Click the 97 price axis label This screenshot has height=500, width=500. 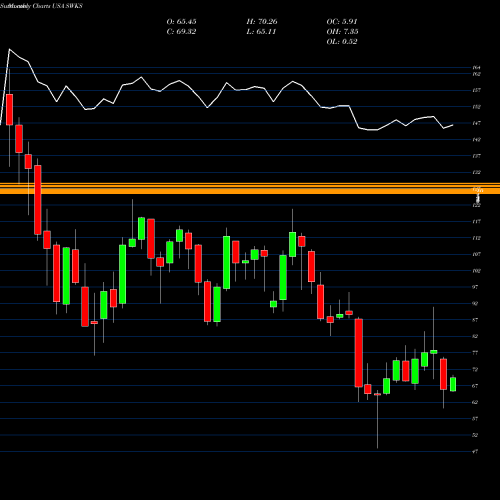click(475, 287)
